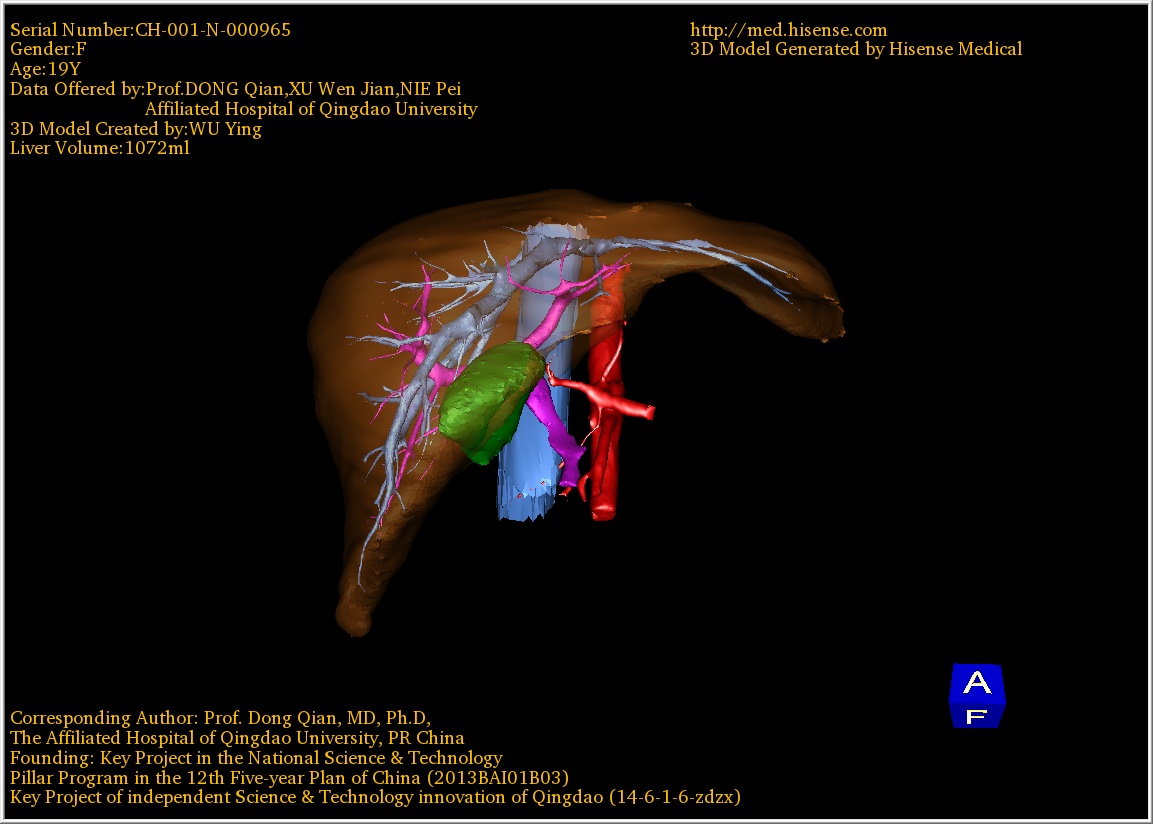
Task: Click the Age:19Y text line
Action: [46, 69]
